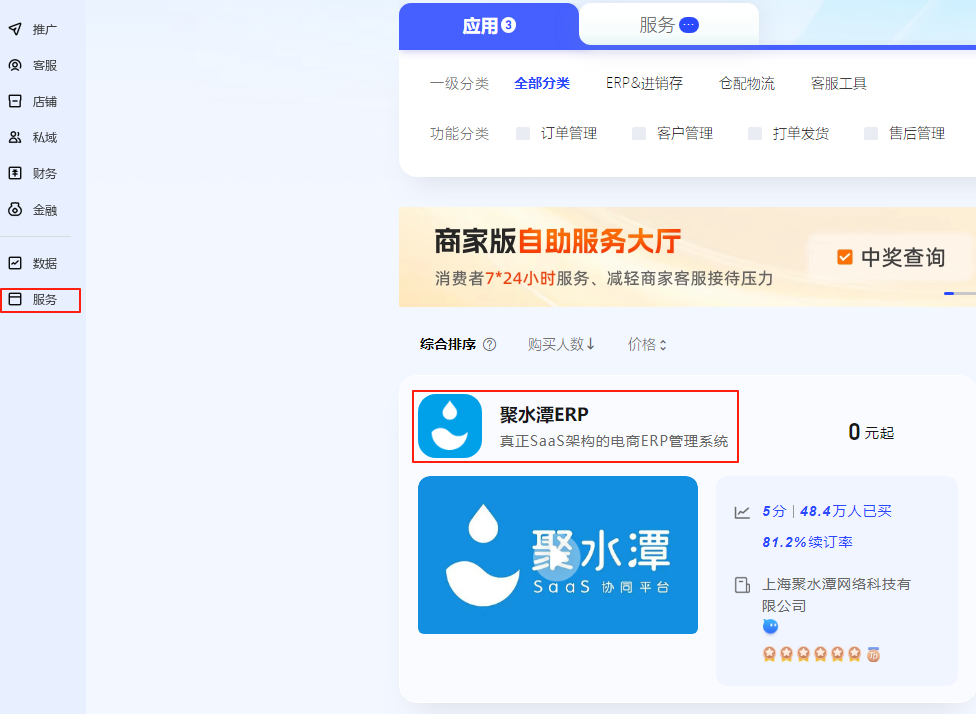This screenshot has height=714, width=976.
Task: Tick the 订单管理 checkbox
Action: (523, 133)
